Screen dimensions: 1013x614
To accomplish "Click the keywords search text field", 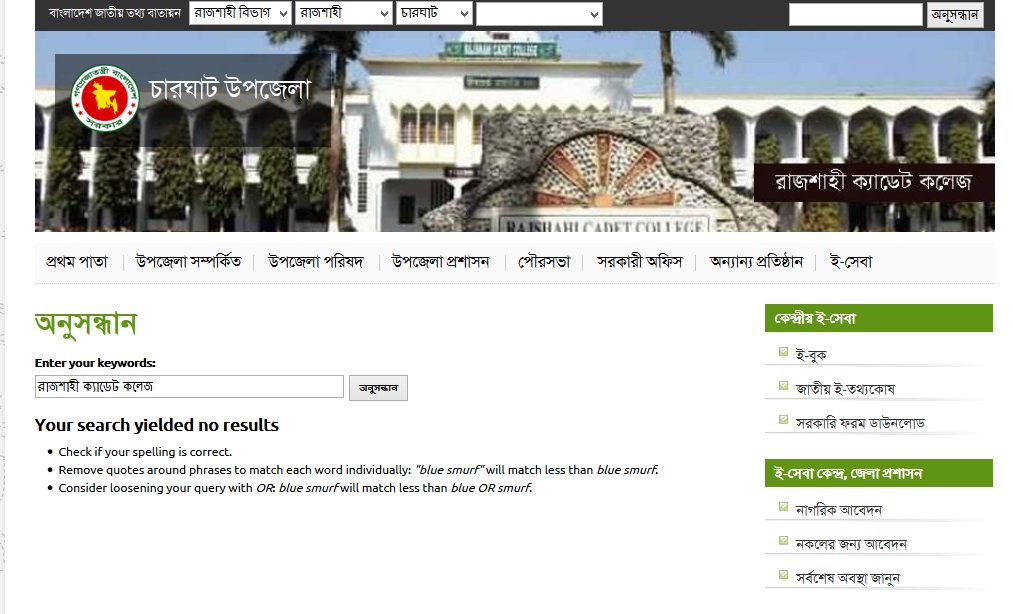I will pos(189,386).
